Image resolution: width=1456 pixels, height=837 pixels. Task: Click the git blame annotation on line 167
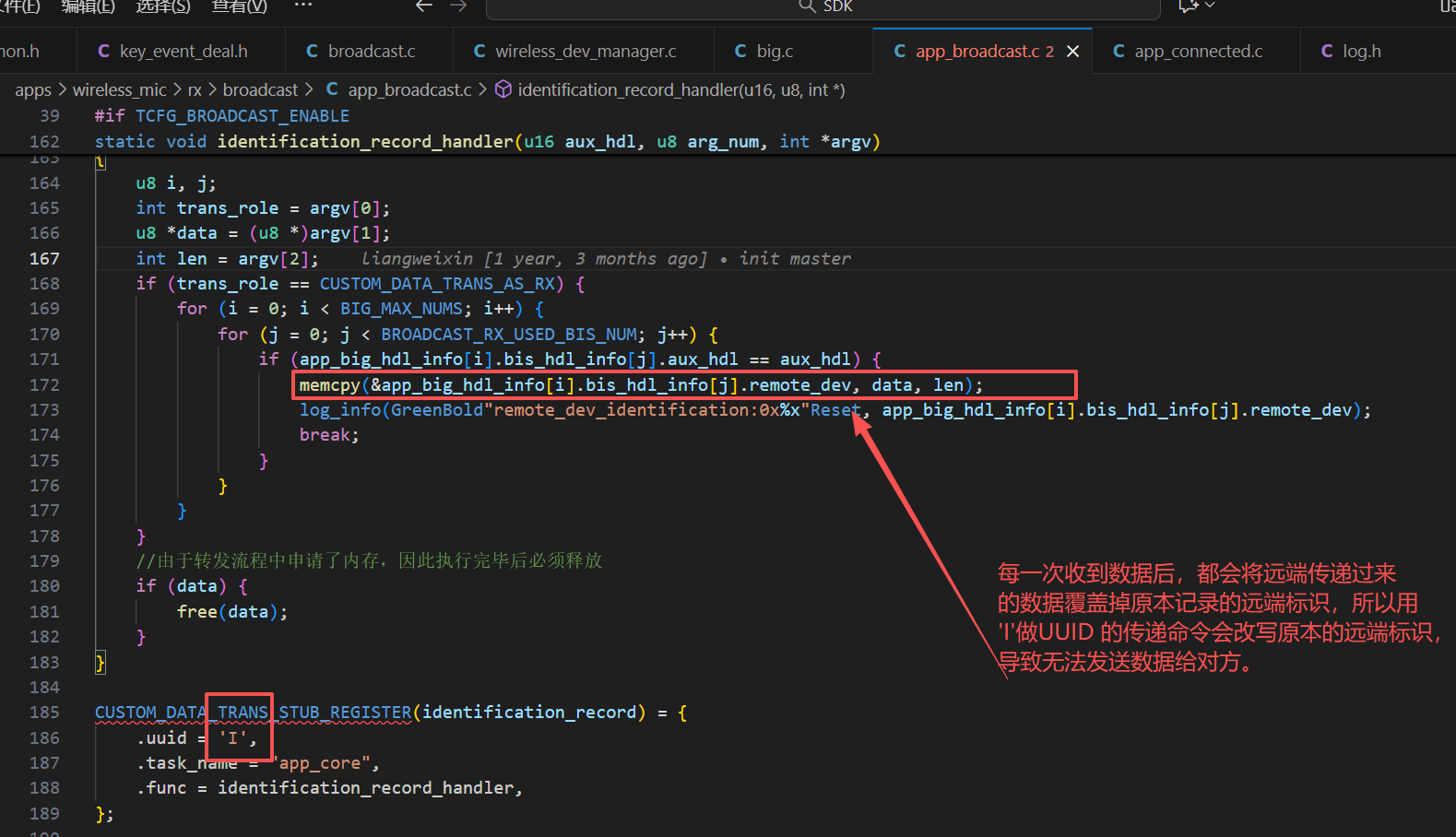click(x=606, y=259)
